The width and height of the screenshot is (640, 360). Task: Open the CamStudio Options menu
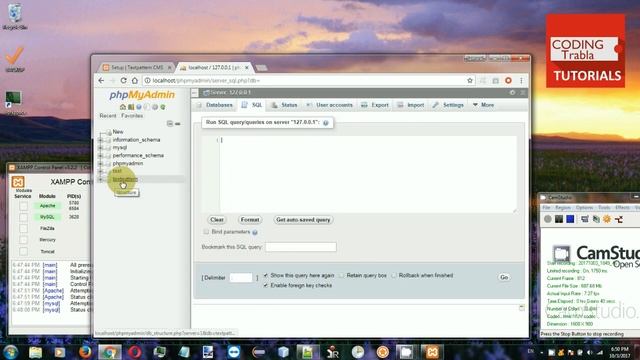tap(584, 208)
